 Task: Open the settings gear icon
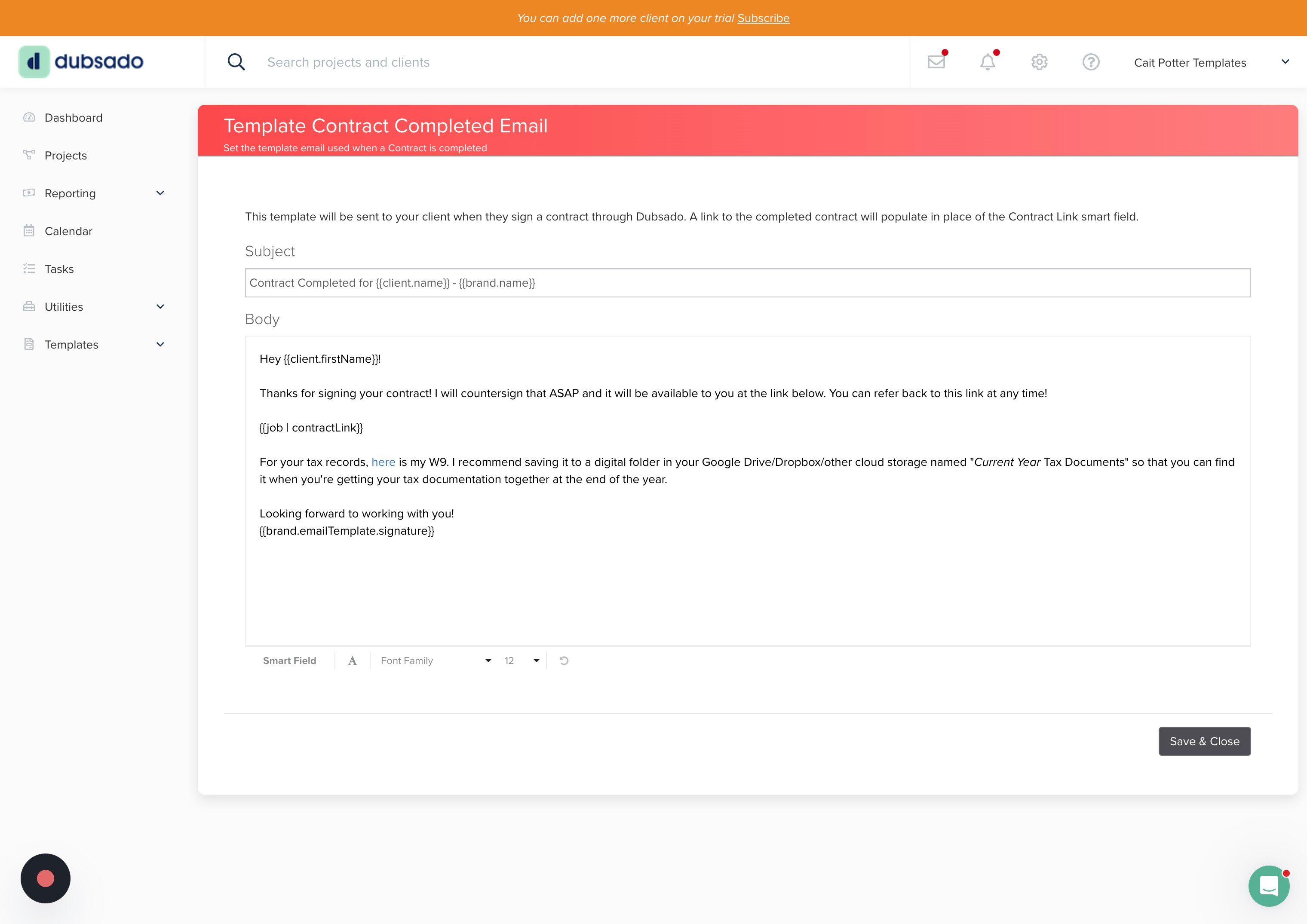(1039, 62)
